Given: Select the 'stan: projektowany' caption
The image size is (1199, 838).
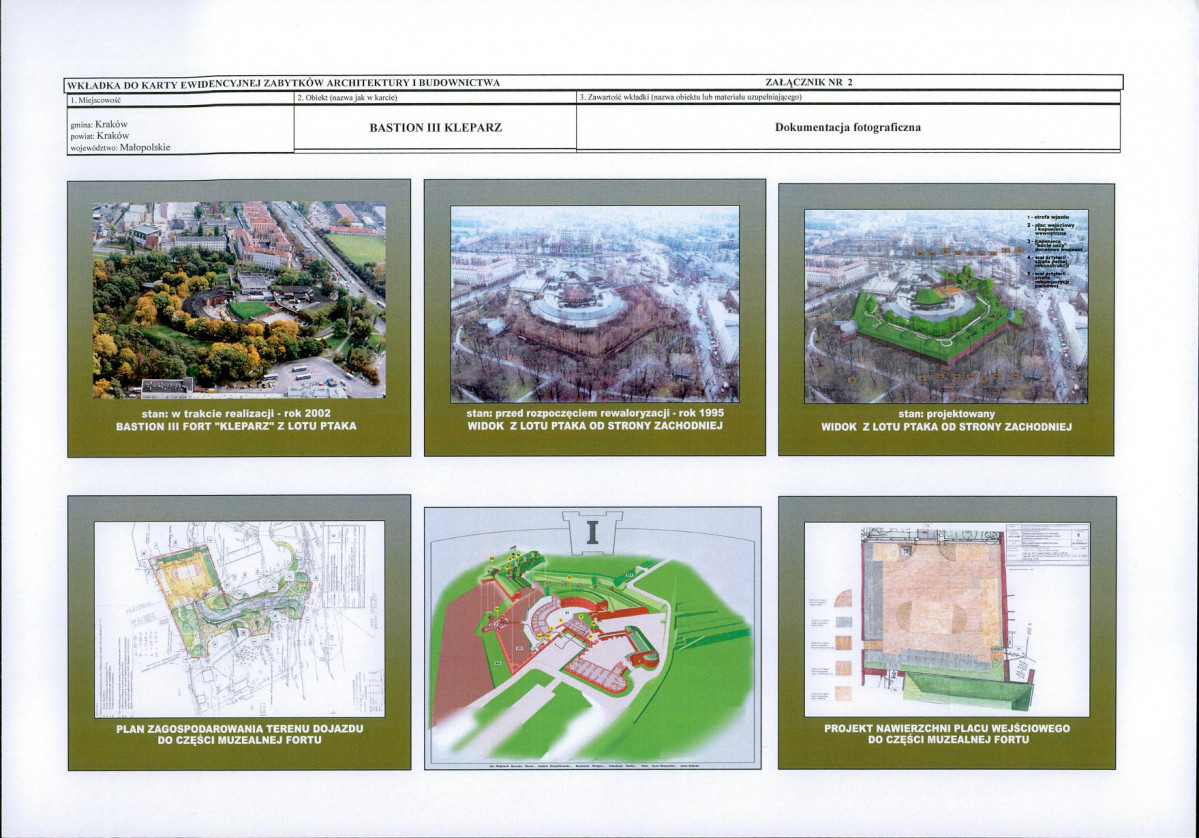Looking at the screenshot, I should click(946, 413).
